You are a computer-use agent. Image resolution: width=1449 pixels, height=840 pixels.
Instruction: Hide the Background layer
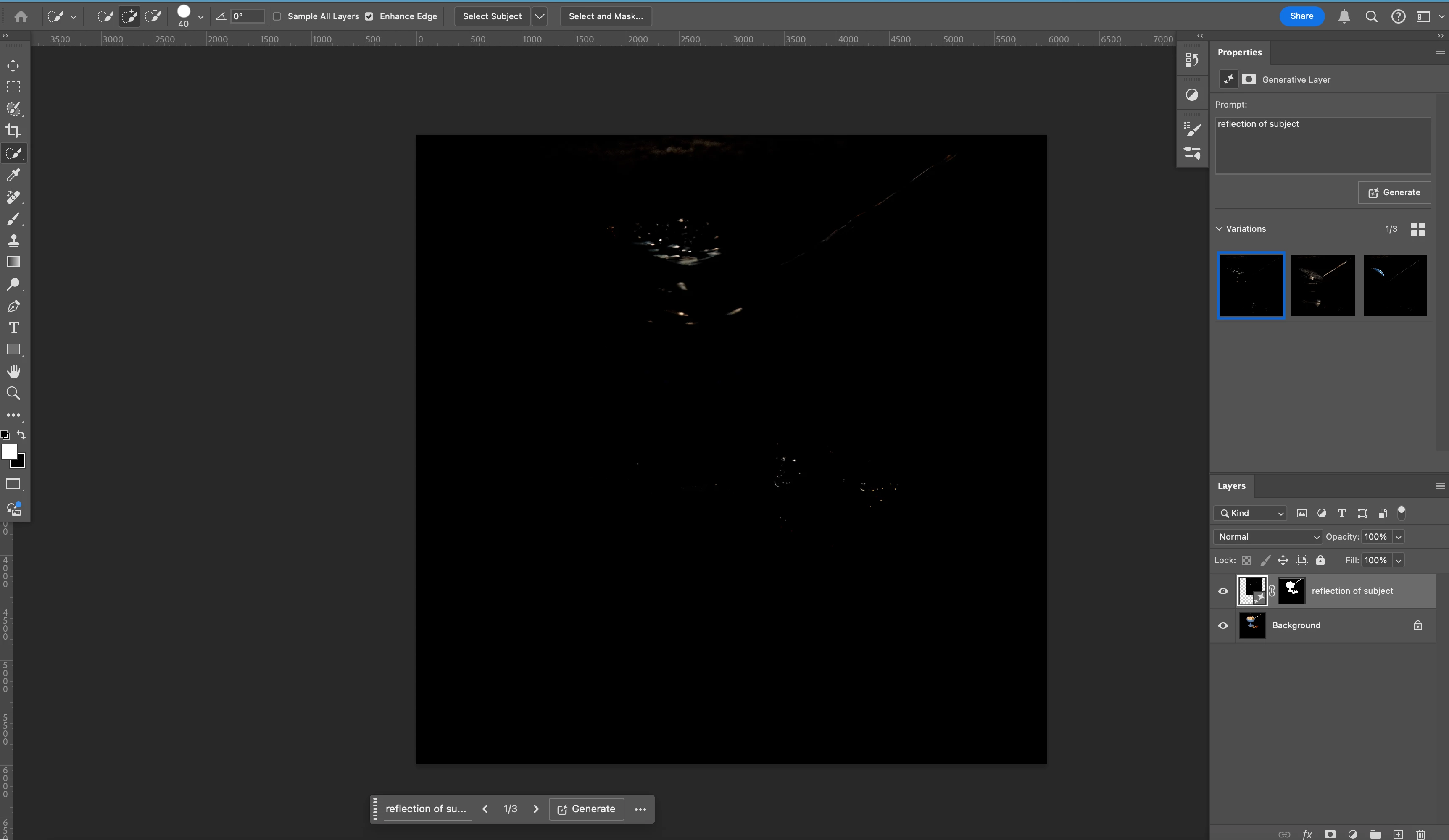[1223, 626]
